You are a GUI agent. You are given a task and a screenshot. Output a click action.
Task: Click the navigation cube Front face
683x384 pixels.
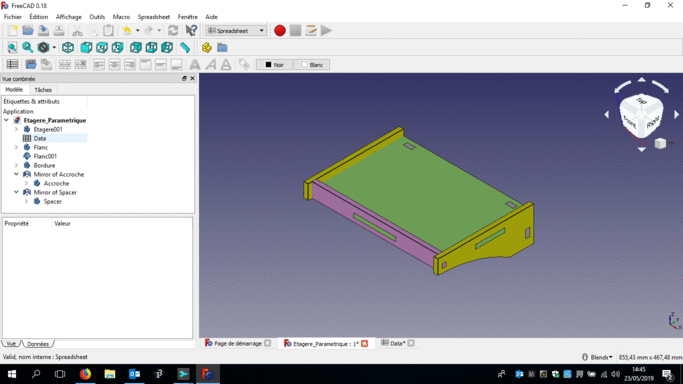tap(629, 121)
